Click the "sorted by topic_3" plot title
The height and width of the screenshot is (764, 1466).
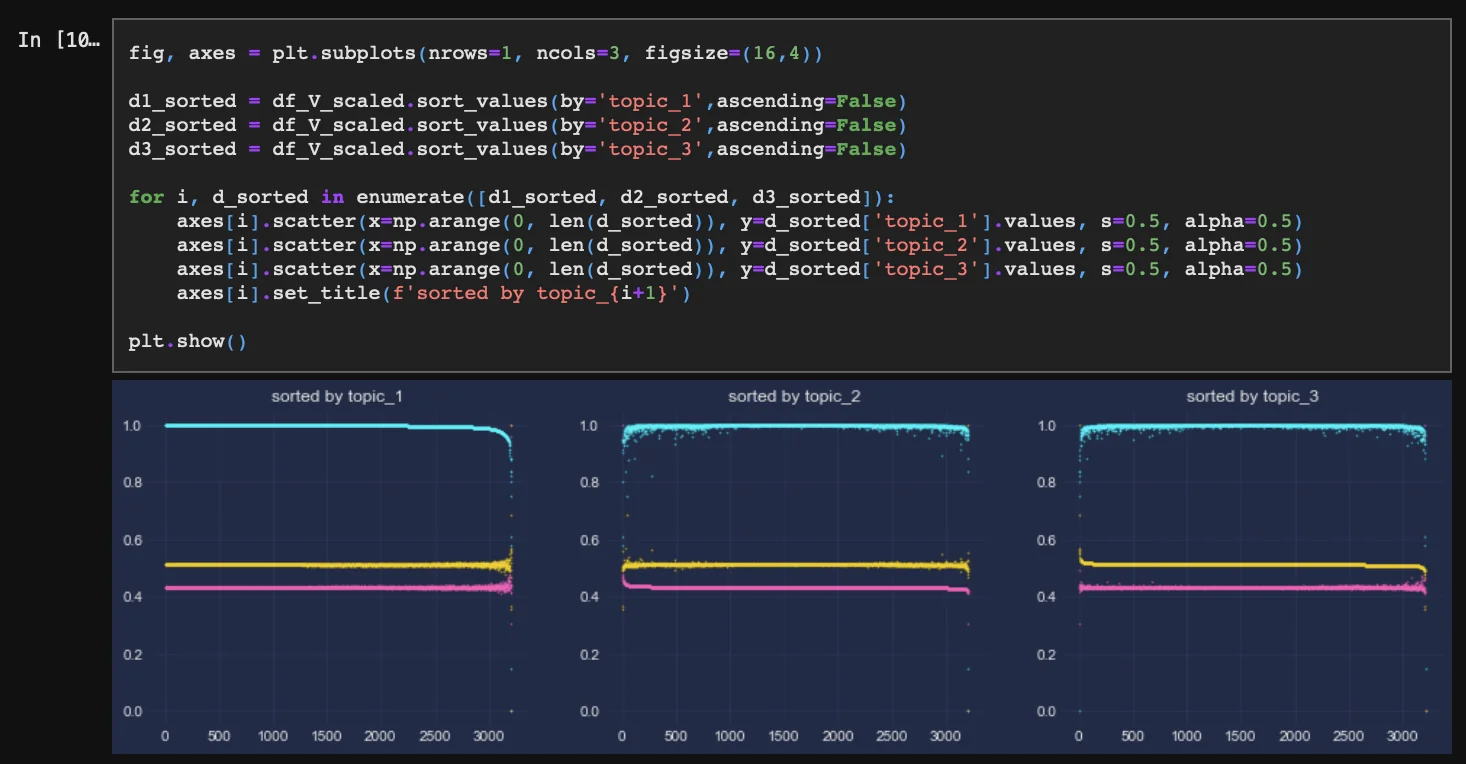[x=1252, y=397]
